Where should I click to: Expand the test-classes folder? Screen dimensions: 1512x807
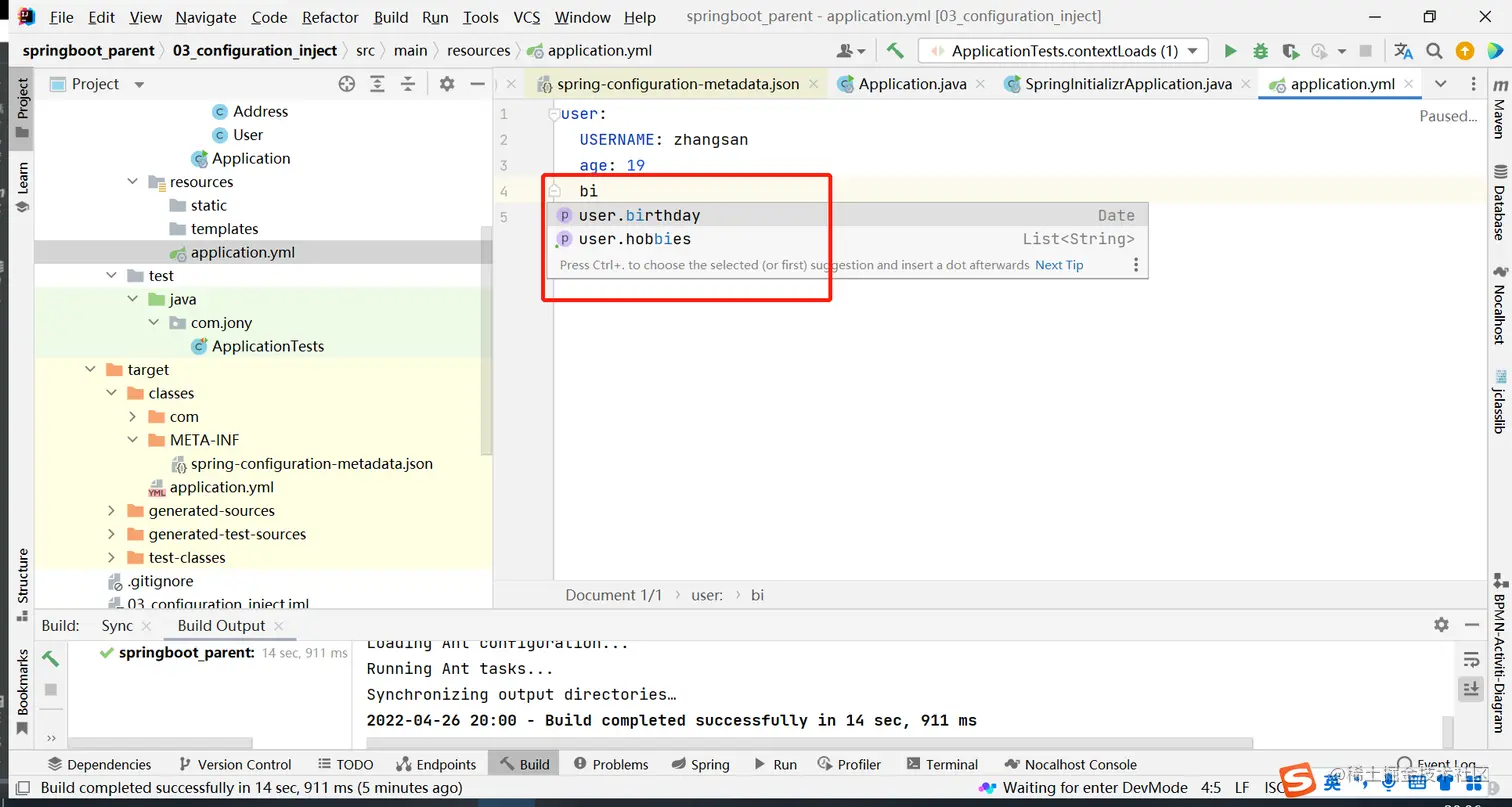pos(112,558)
